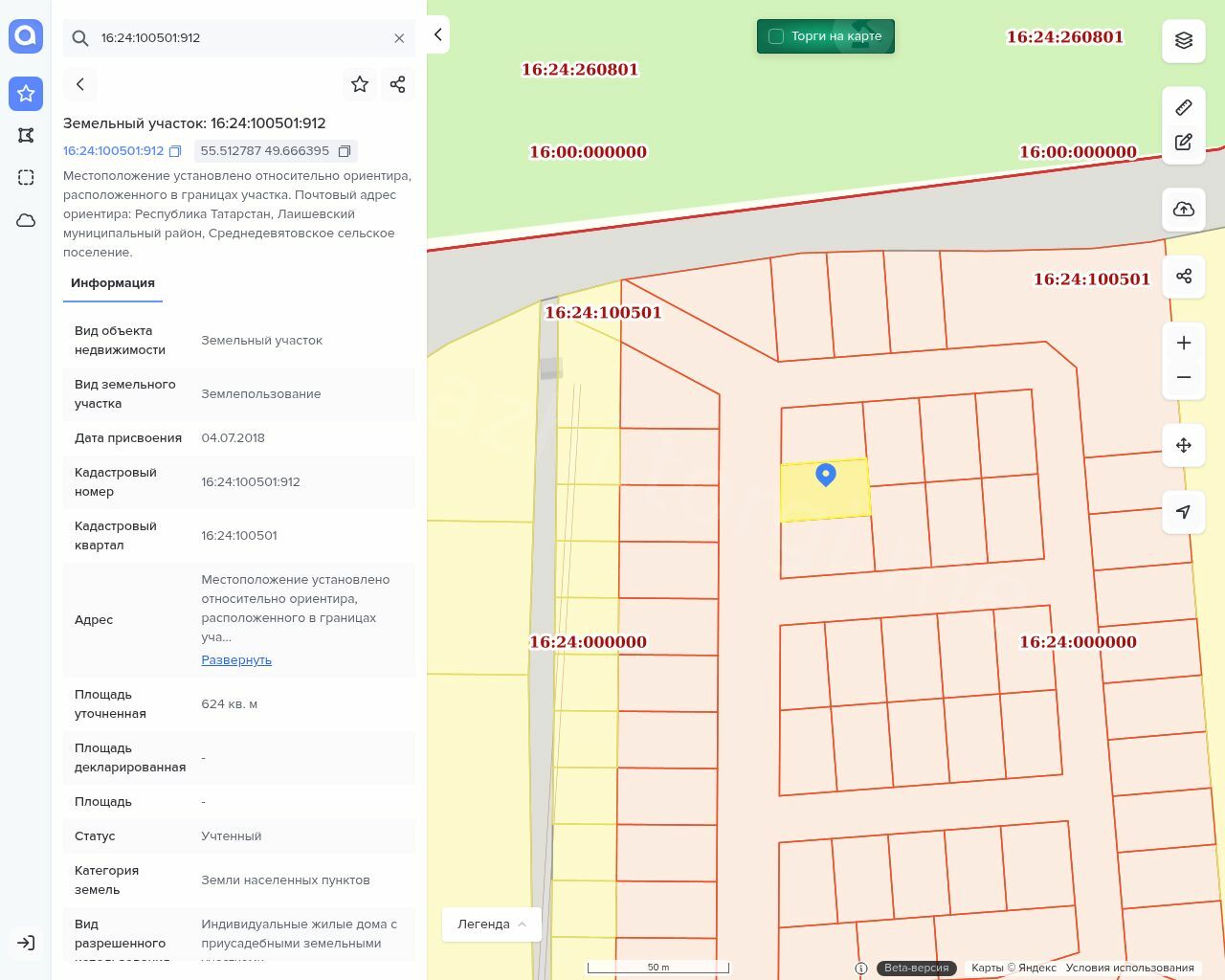Open favorites in the left sidebar
The width and height of the screenshot is (1225, 980).
(26, 94)
